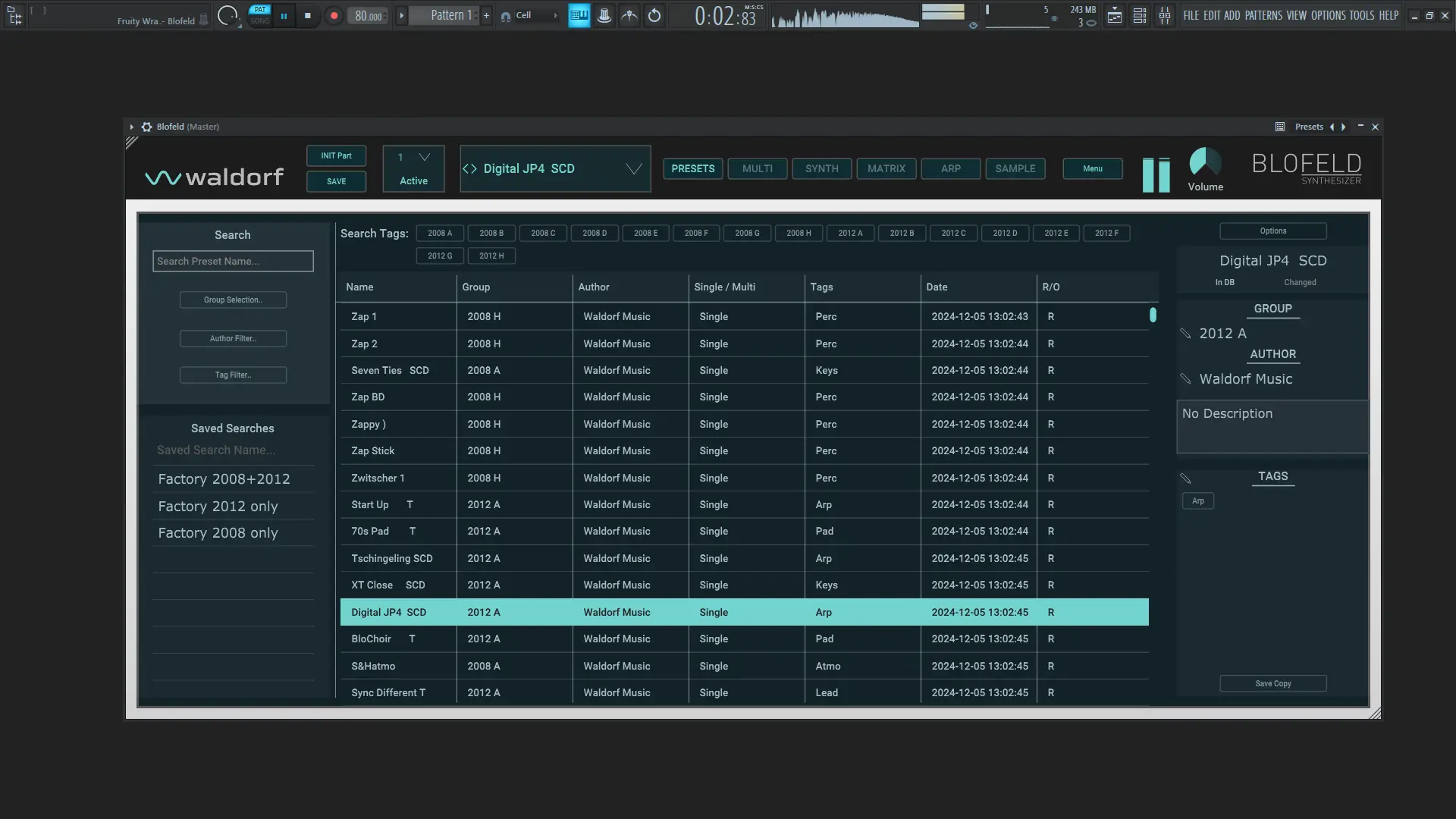This screenshot has height=819, width=1456.
Task: Adjust the Volume knob
Action: coord(1204,162)
